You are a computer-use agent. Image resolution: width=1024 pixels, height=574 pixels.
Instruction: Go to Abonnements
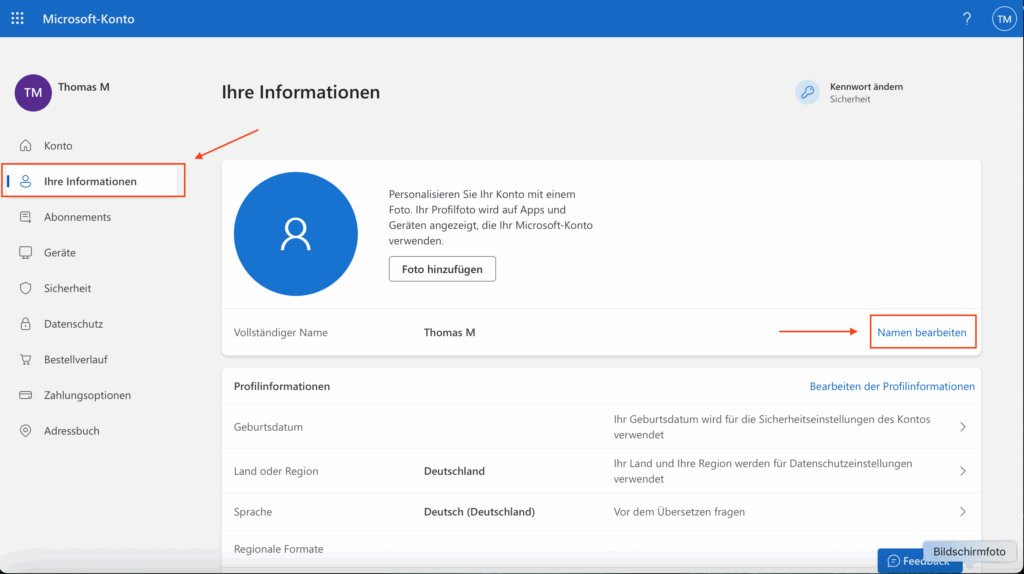[x=77, y=217]
